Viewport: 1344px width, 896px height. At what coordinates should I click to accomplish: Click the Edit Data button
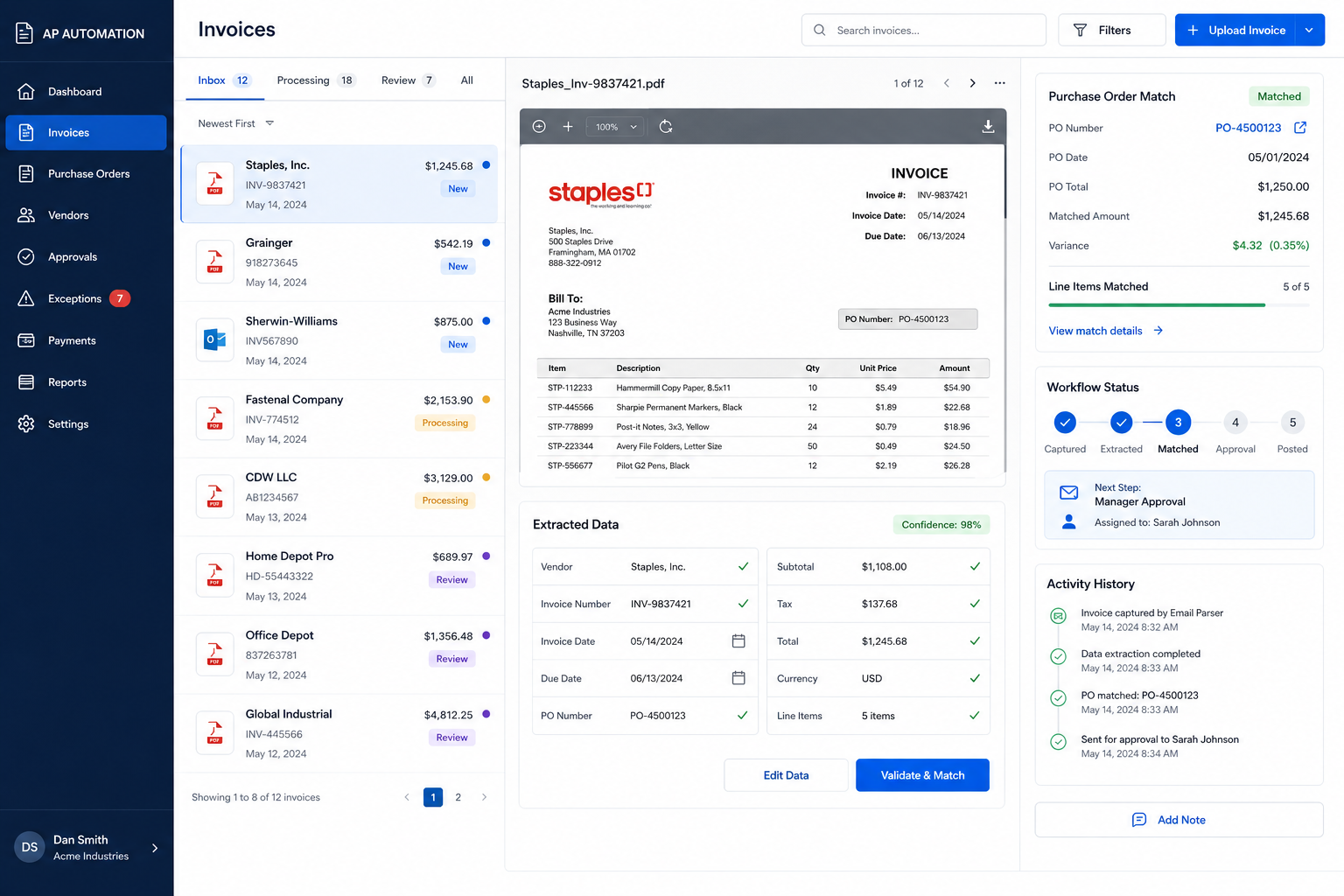786,775
